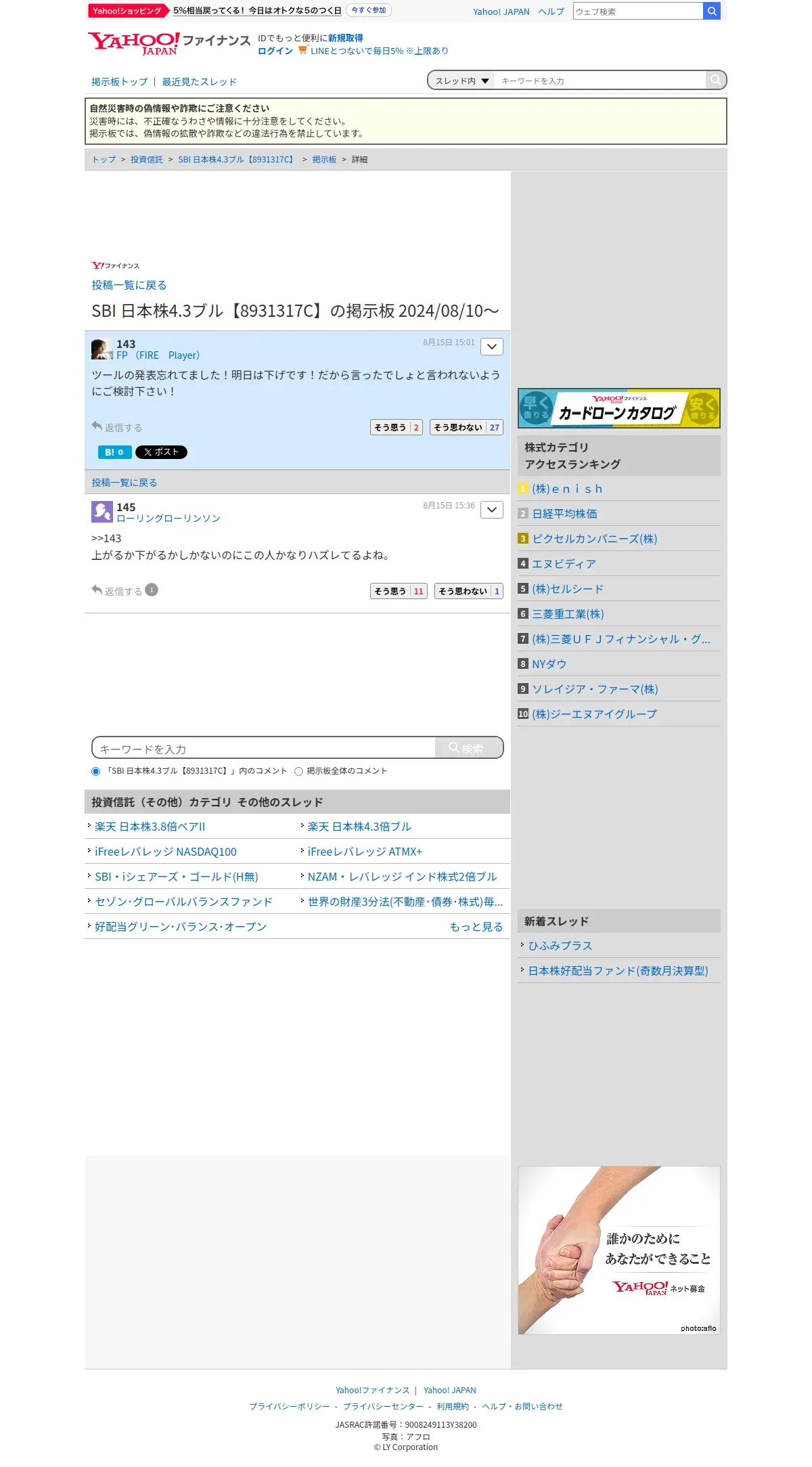Click the ヘルプ link in header
The height and width of the screenshot is (1467, 812).
551,12
